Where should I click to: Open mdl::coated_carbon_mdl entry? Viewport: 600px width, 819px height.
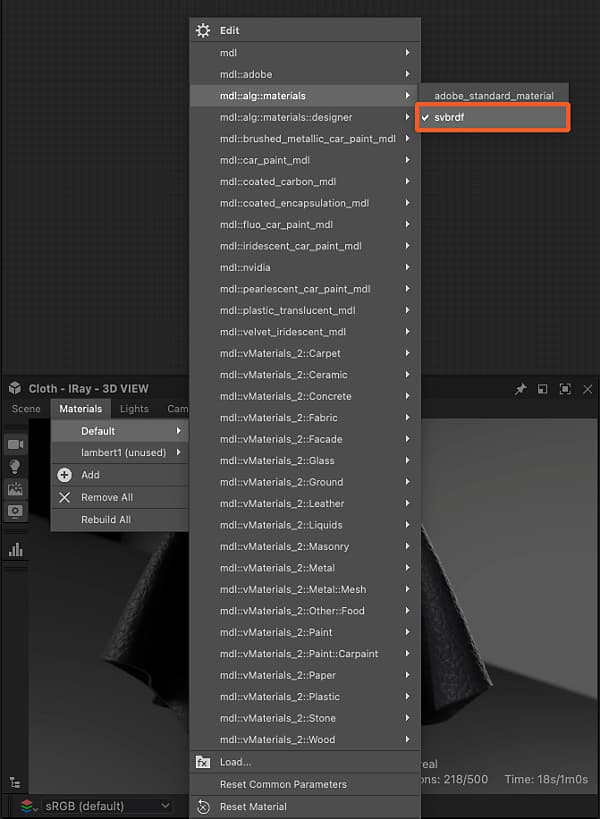click(x=305, y=181)
